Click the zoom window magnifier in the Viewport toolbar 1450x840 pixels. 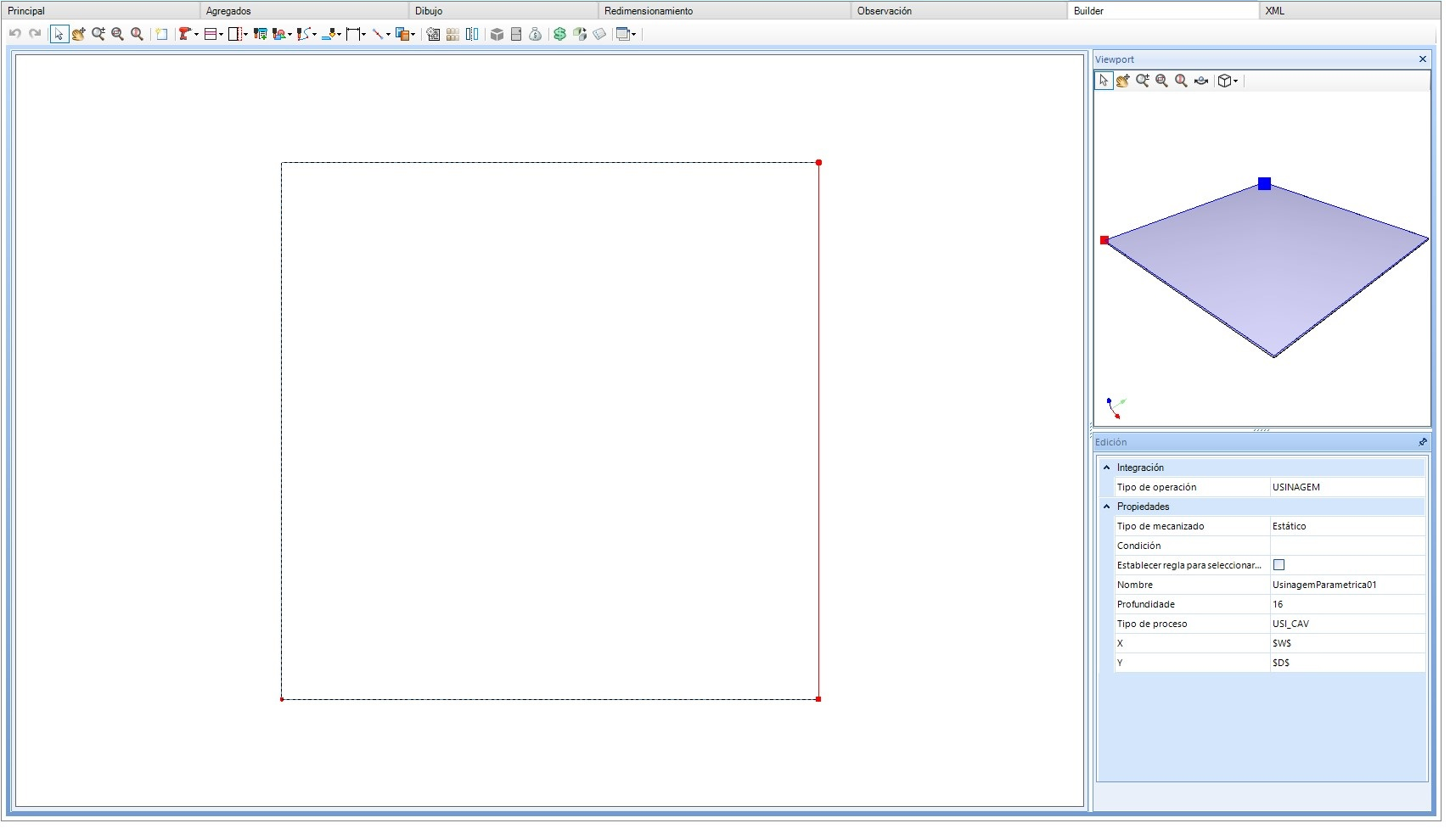pyautogui.click(x=1162, y=81)
